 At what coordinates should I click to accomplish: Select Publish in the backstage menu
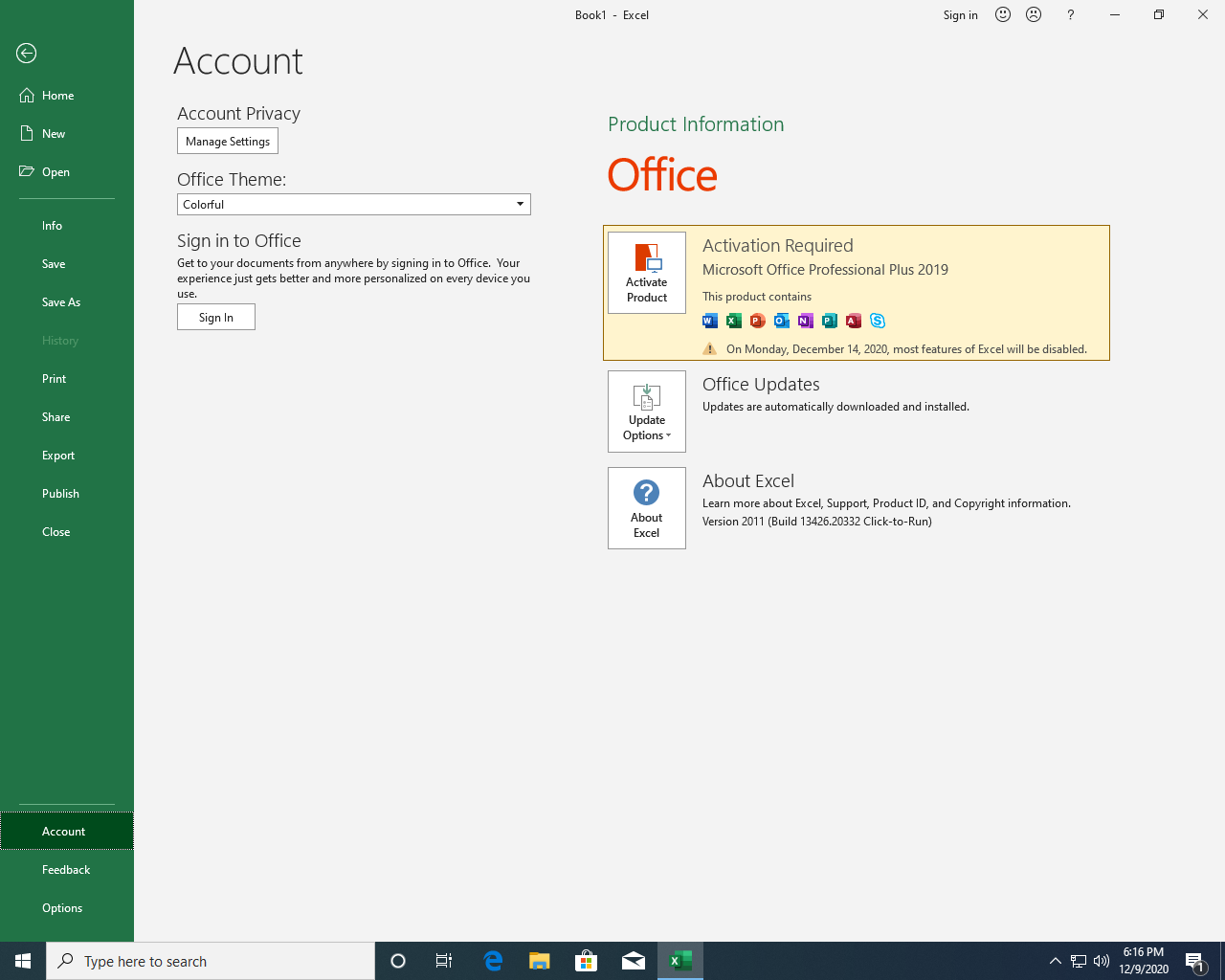[67, 494]
